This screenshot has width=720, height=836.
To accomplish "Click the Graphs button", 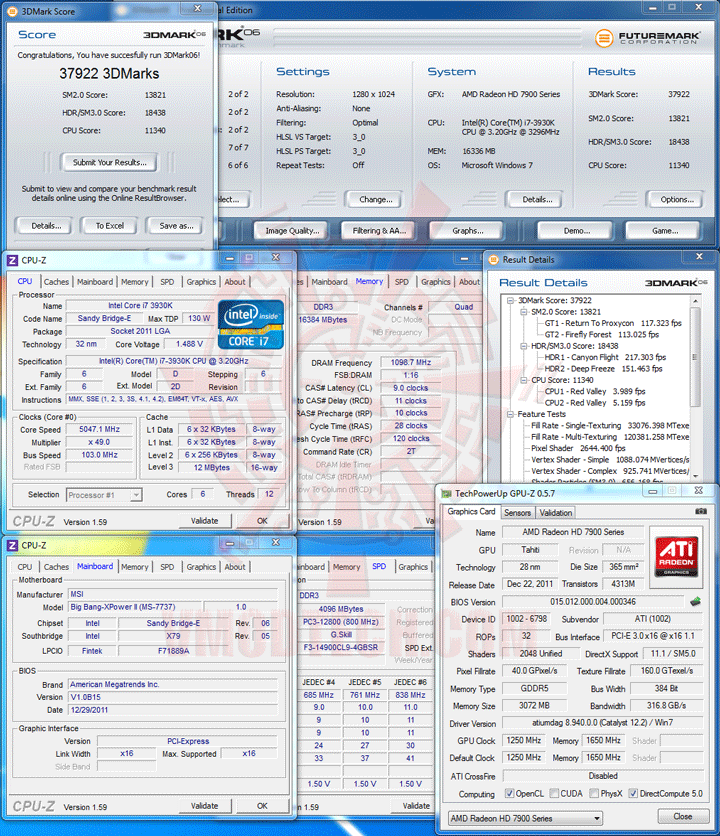I will (467, 230).
